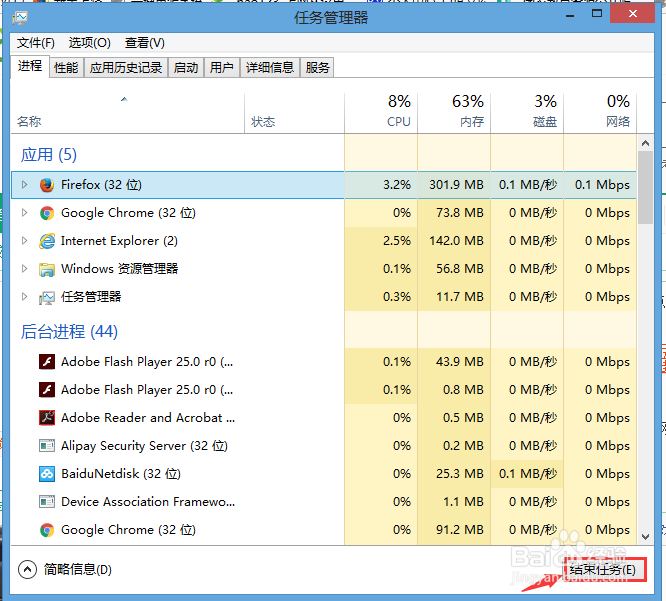Close the 任务管理器 window
The image size is (666, 601).
pyautogui.click(x=632, y=14)
